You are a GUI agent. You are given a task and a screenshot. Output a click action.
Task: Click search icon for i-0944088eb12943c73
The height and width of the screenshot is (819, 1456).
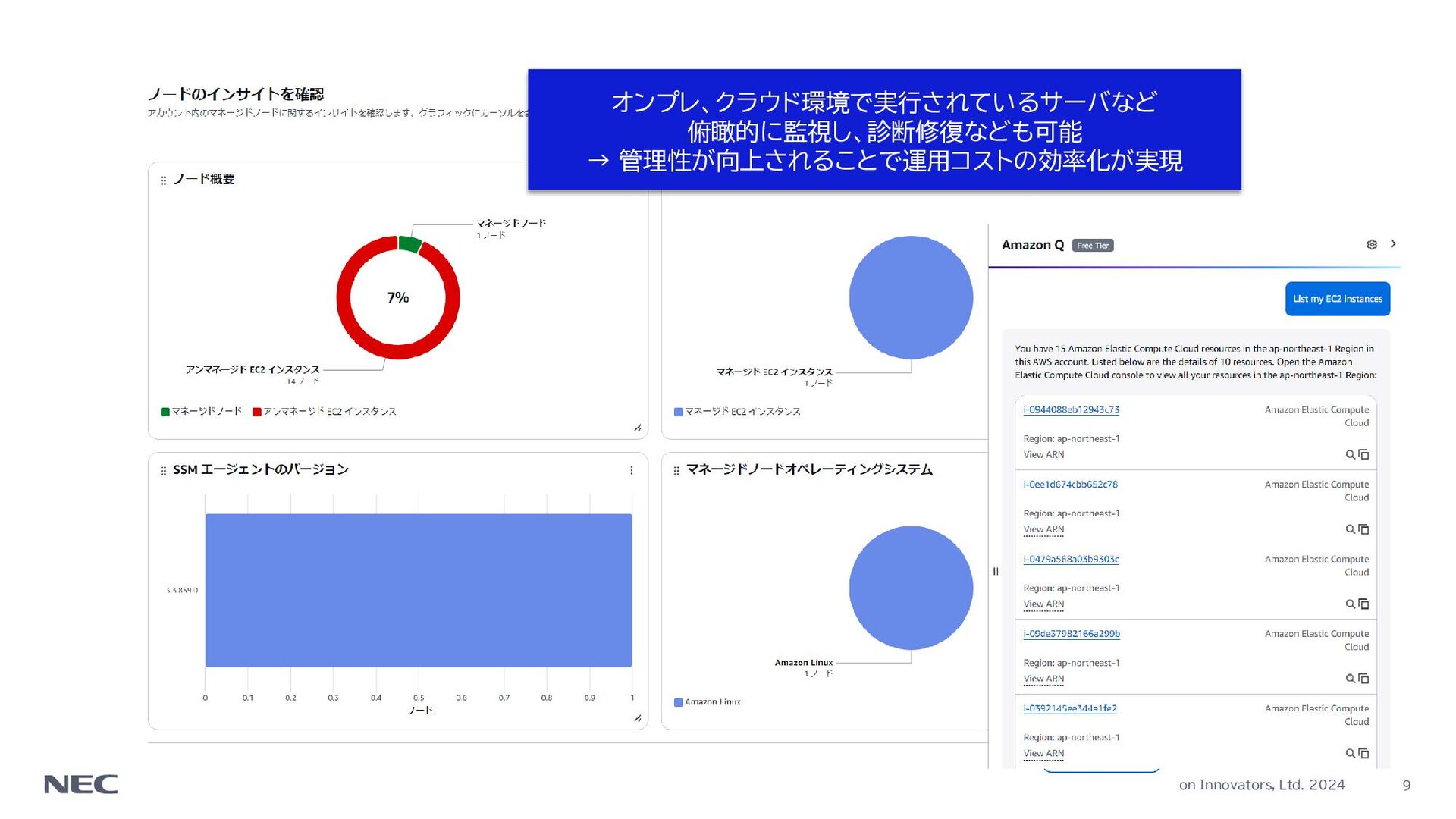(x=1350, y=454)
